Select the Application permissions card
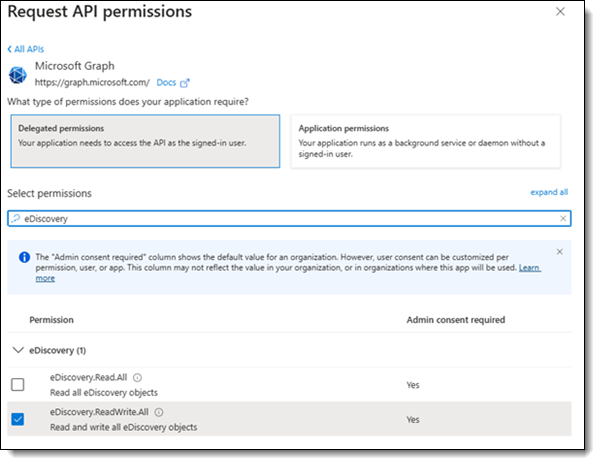The image size is (600, 465). [x=426, y=141]
